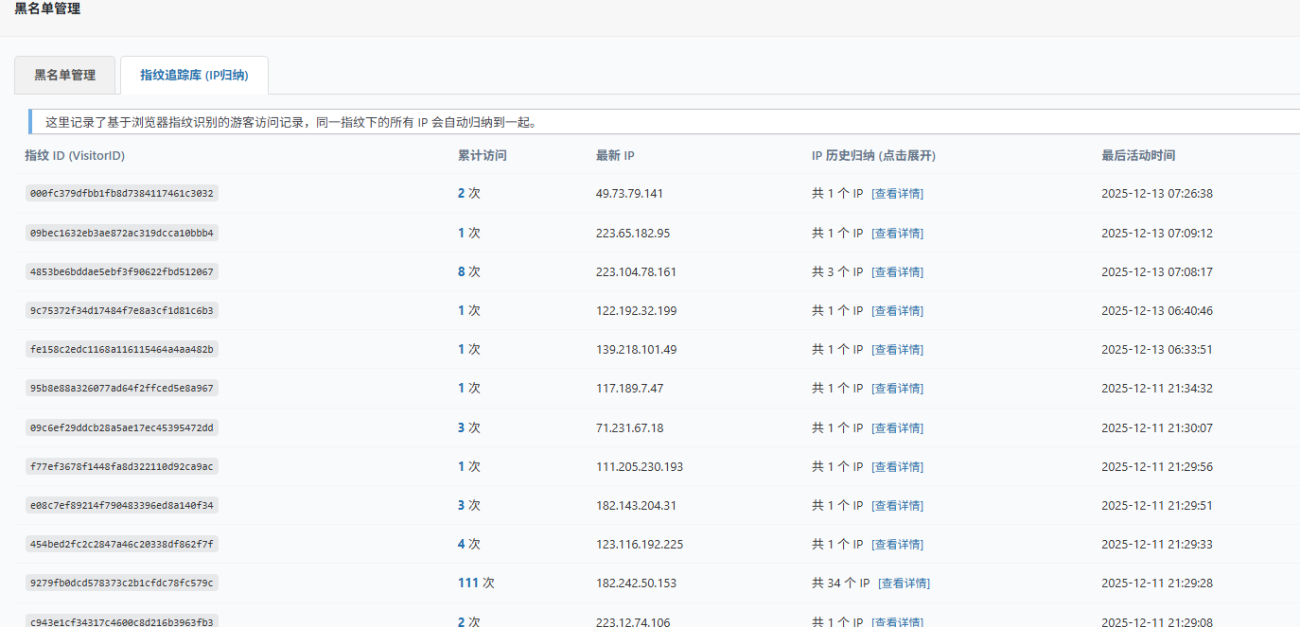Open 查看详情 for IP 122.192.32.199
Screen dimensions: 1300x627
point(897,311)
